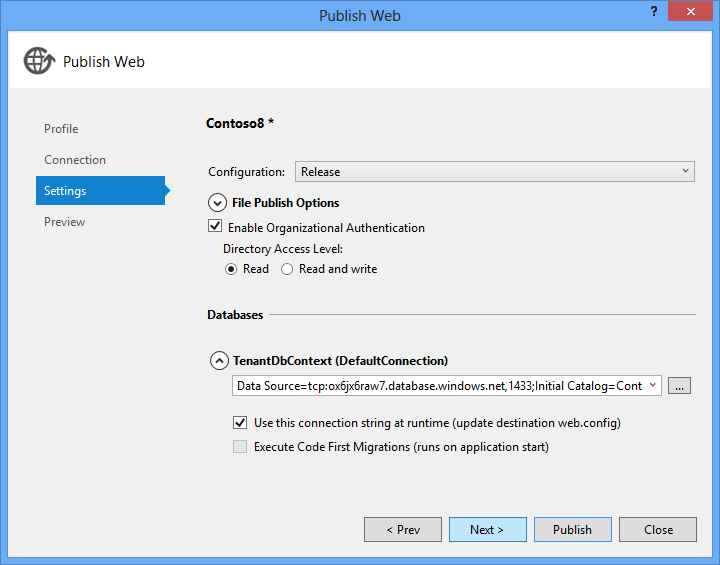The width and height of the screenshot is (720, 565).
Task: Click the Publish button
Action: pyautogui.click(x=573, y=530)
